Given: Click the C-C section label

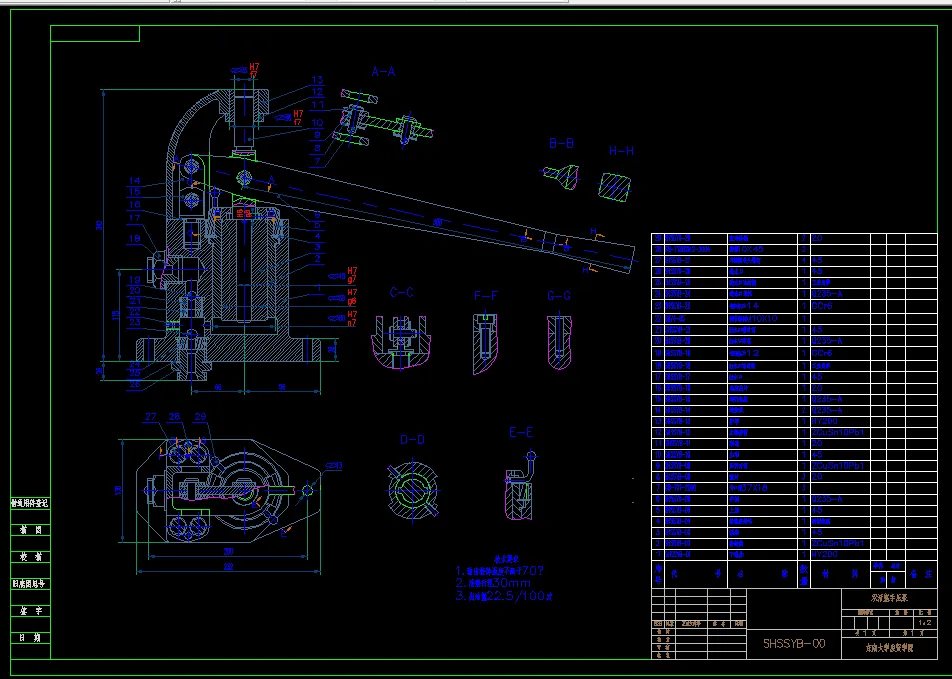Looking at the screenshot, I should coord(401,293).
